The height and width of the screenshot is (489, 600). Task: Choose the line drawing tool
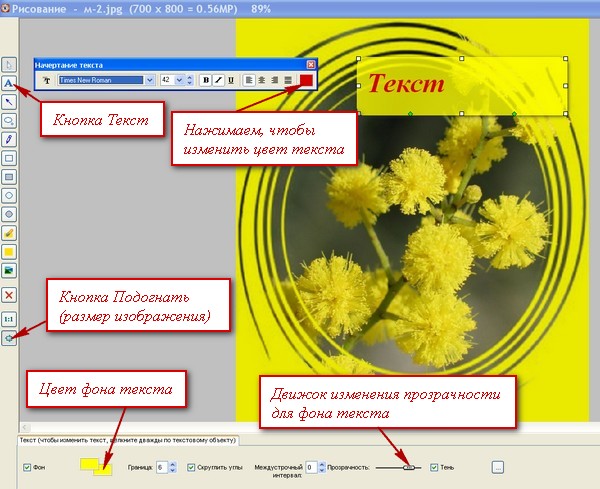tap(9, 102)
